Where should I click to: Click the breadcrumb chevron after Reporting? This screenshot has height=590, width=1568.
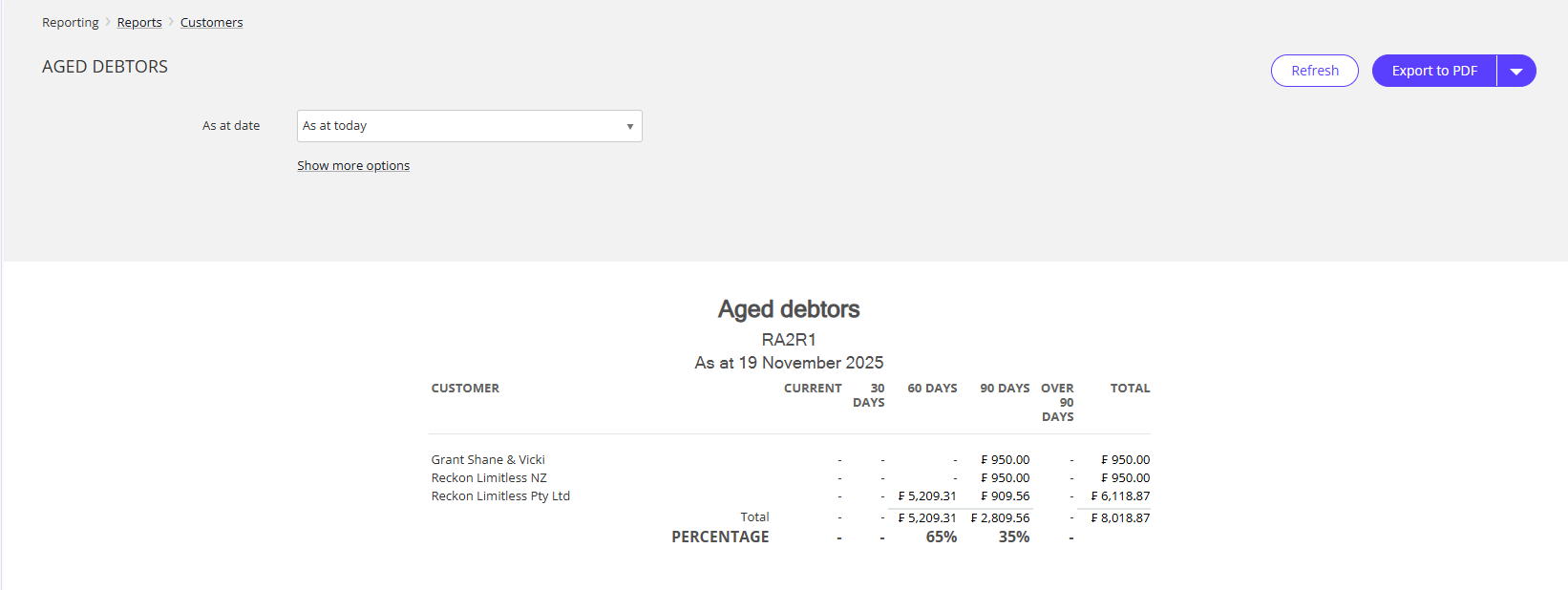[x=108, y=22]
